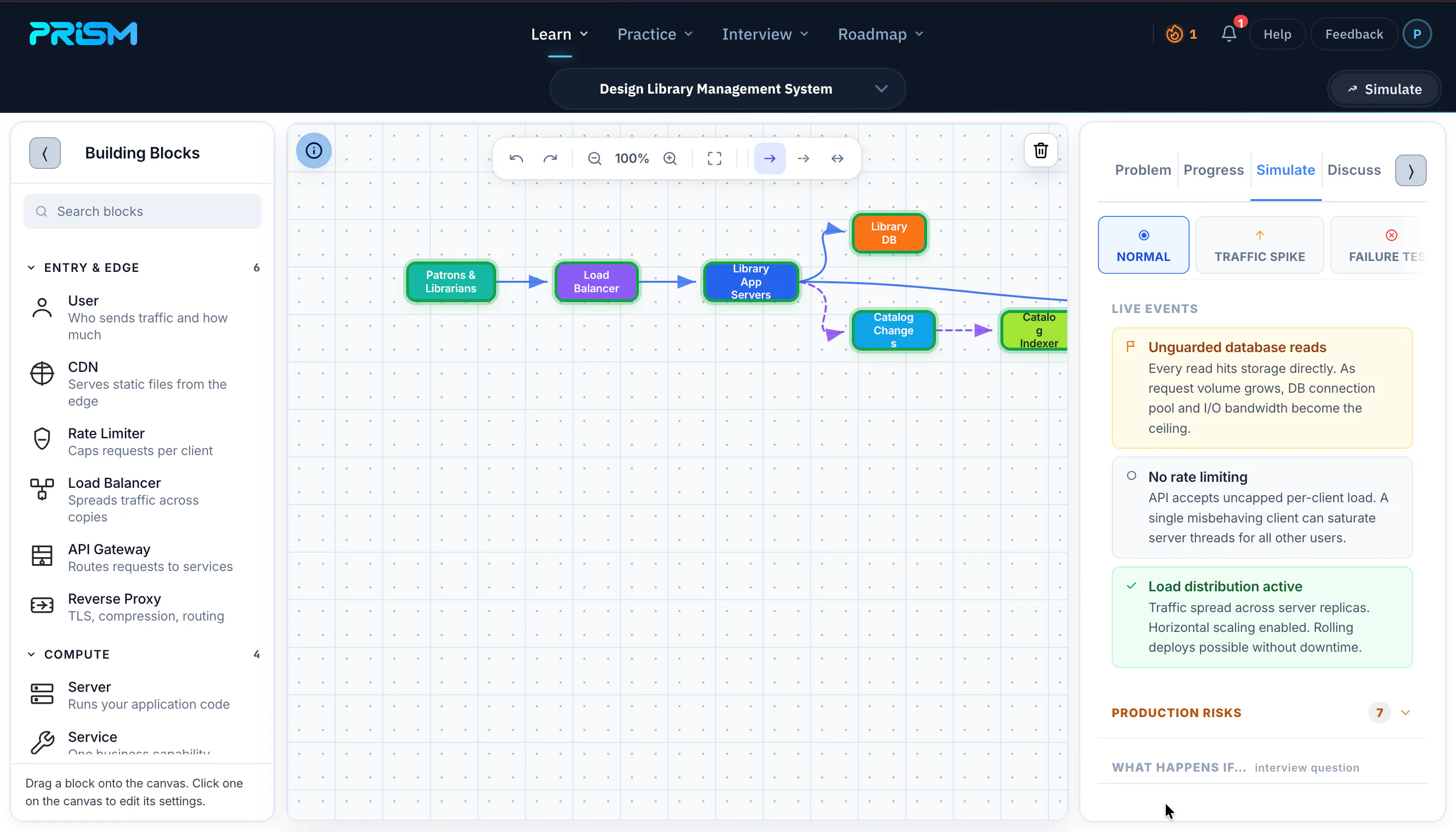Open the streak flame counter
Viewport: 1456px width, 832px height.
tap(1182, 34)
